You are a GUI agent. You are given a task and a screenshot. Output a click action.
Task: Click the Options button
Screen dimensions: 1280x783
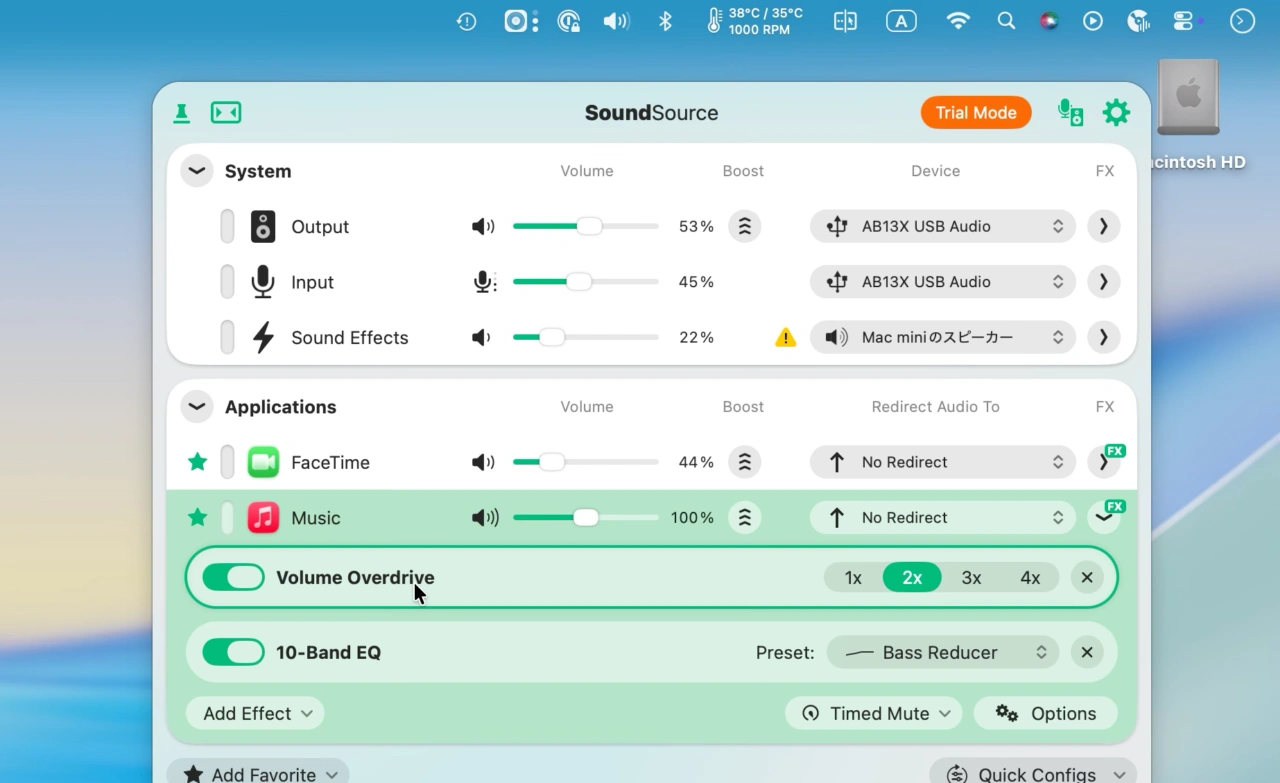pyautogui.click(x=1045, y=713)
